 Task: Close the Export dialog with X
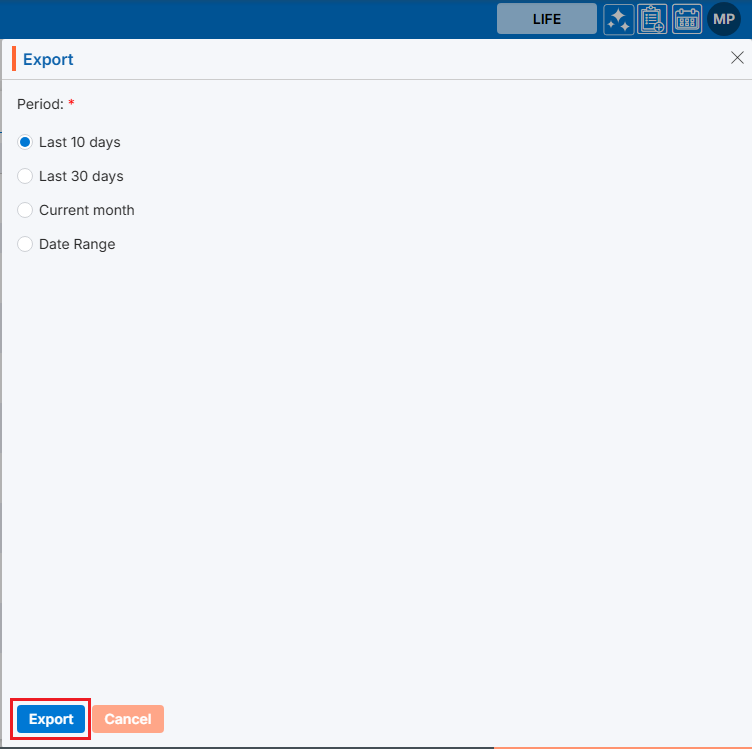[x=737, y=59]
